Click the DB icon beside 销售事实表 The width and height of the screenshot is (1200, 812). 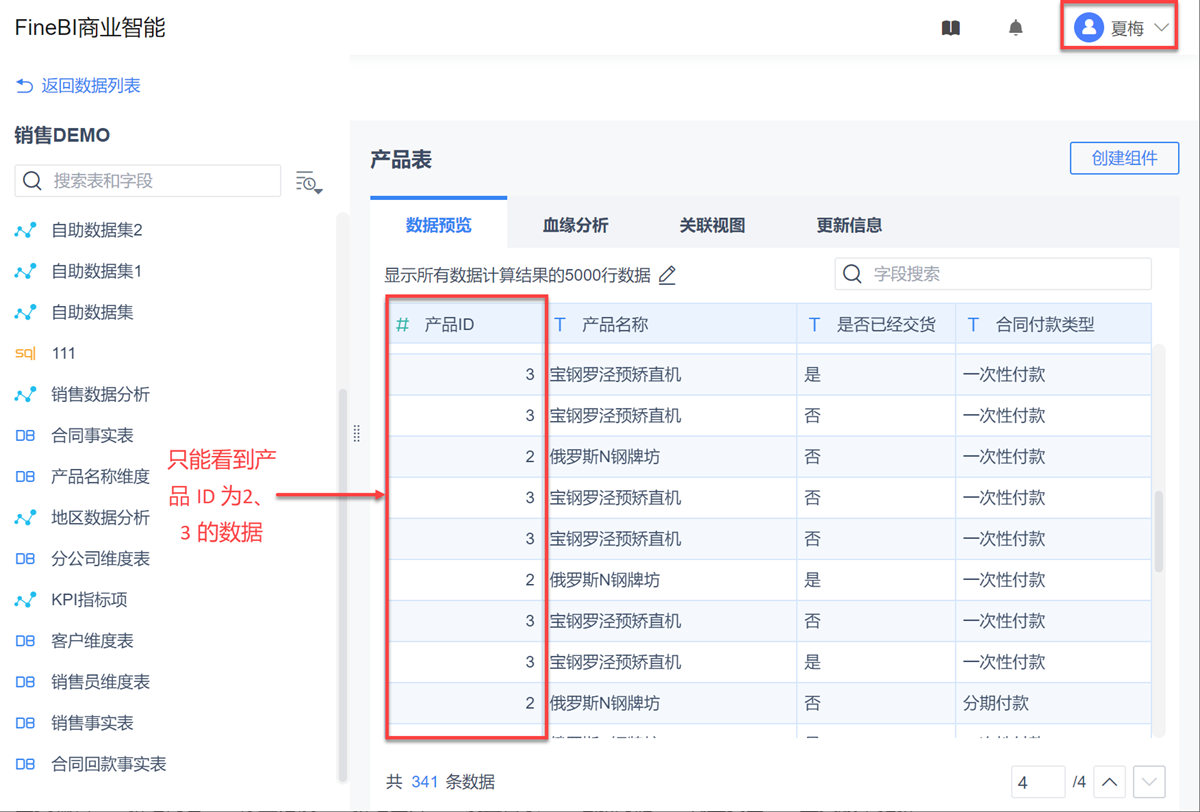tap(26, 723)
